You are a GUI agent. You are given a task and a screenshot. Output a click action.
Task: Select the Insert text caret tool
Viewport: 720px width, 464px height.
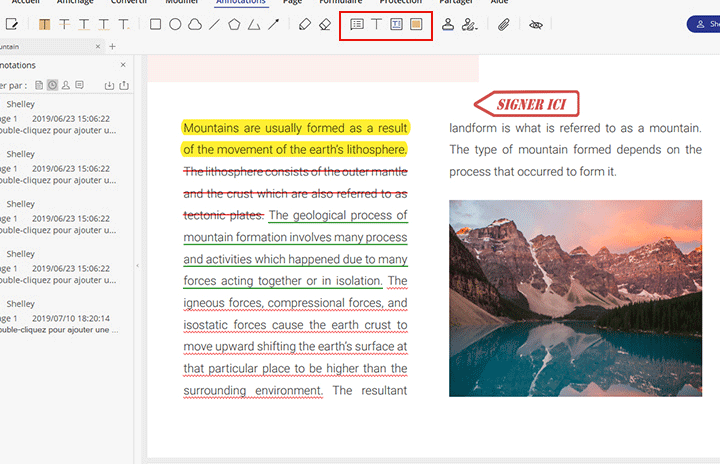tap(124, 24)
